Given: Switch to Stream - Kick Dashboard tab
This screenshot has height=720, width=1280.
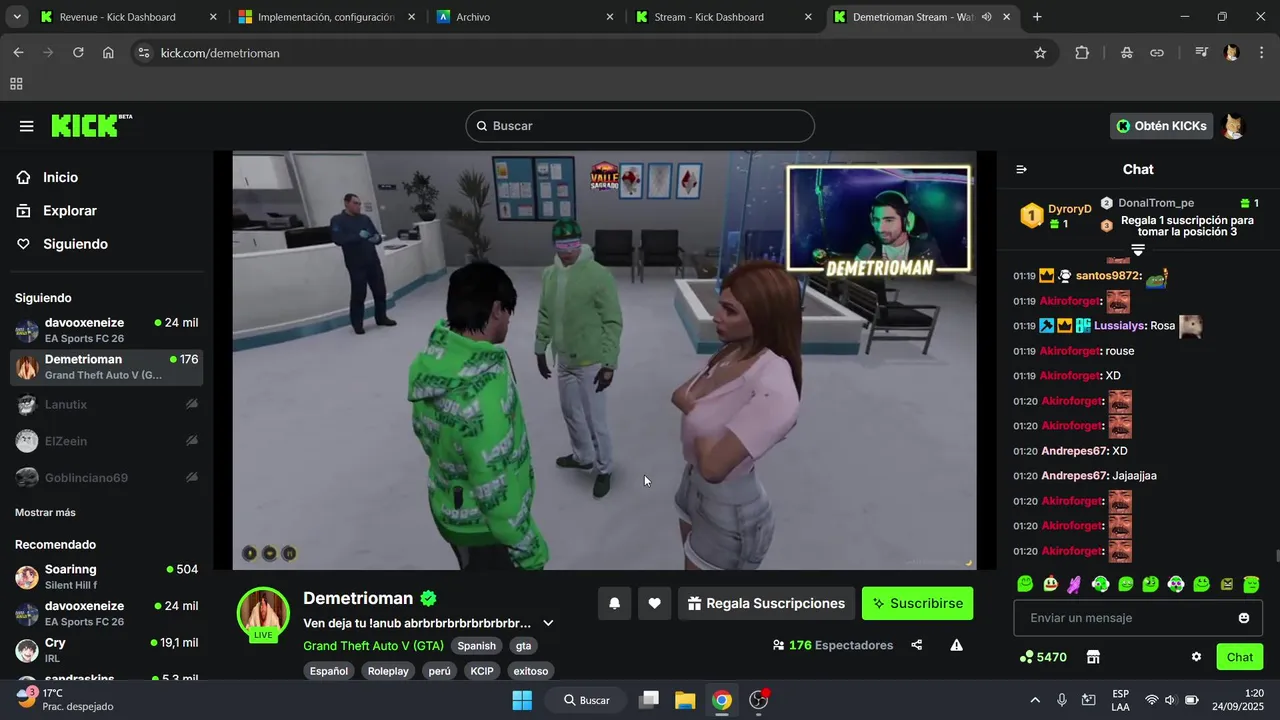Looking at the screenshot, I should (x=724, y=17).
